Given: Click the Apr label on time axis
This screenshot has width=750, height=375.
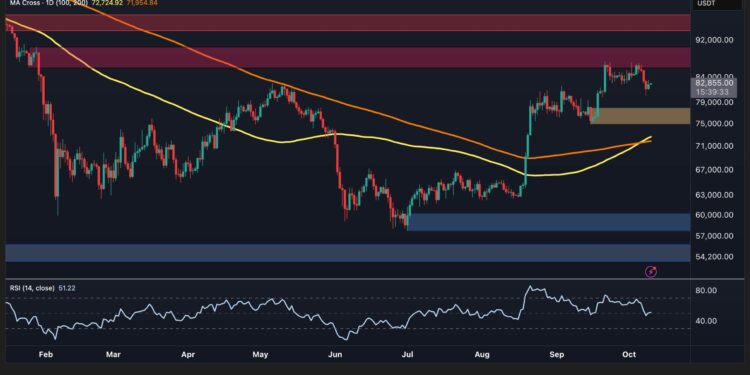Looking at the screenshot, I should (188, 355).
